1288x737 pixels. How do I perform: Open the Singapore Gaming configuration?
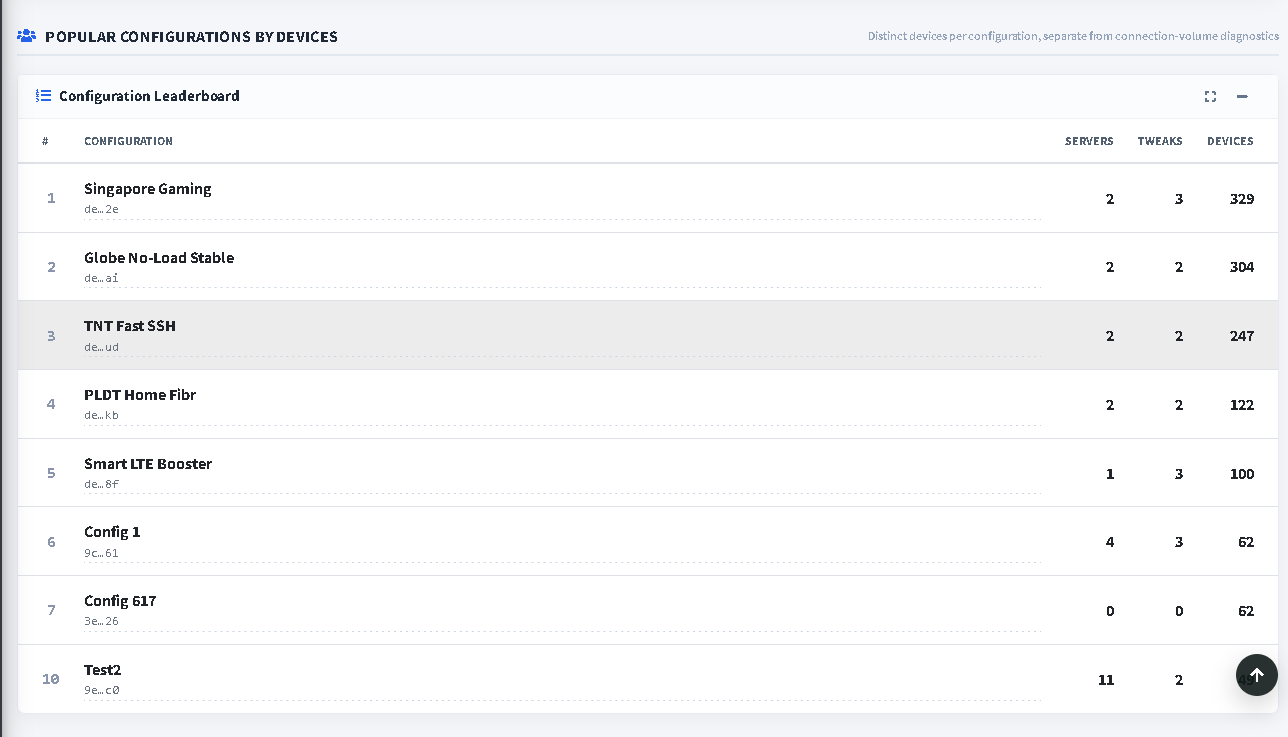click(148, 189)
